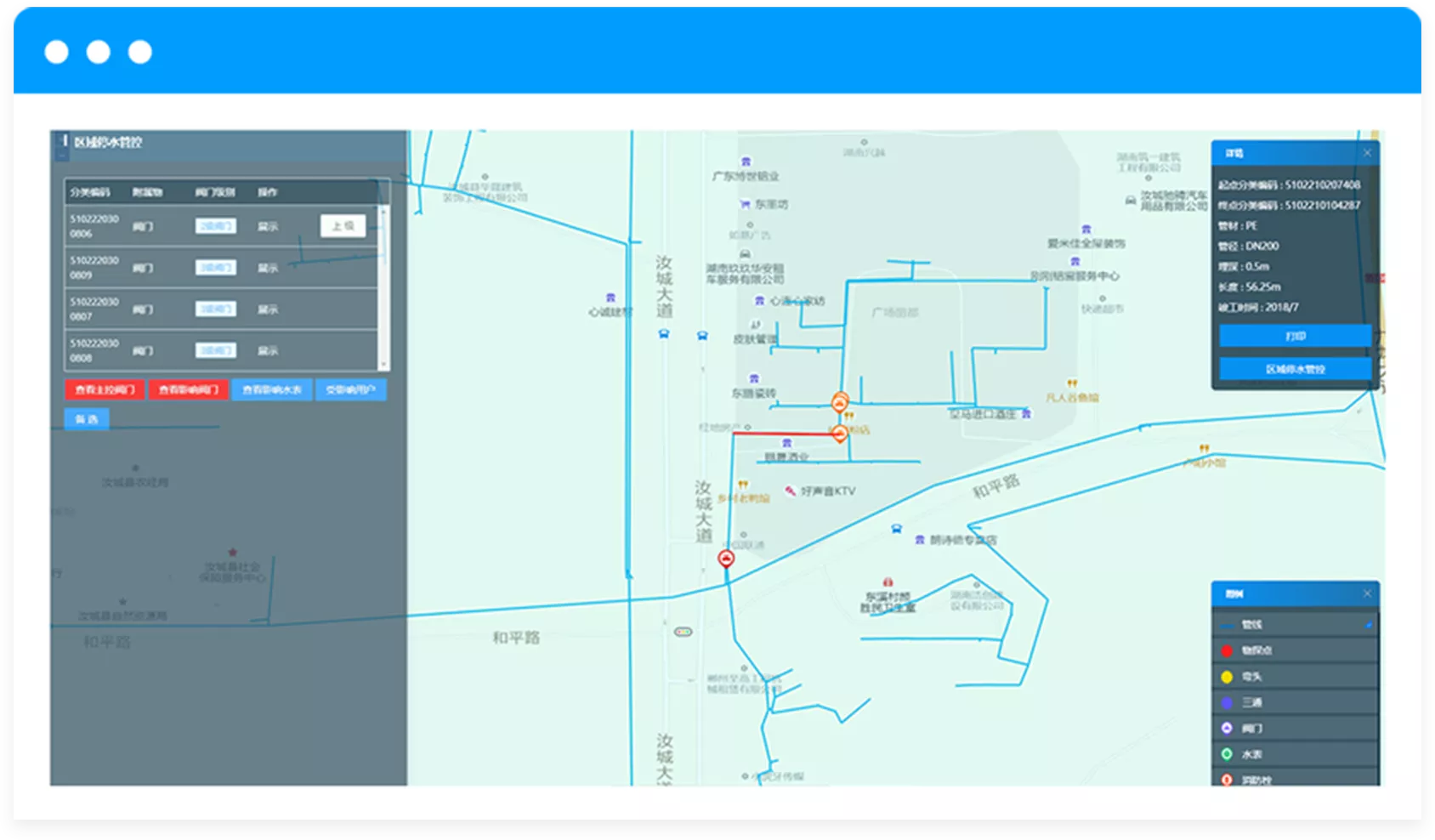Viewport: 1435px width, 840px height.
Task: Click the purple 三通 legend dot
Action: (x=1227, y=702)
